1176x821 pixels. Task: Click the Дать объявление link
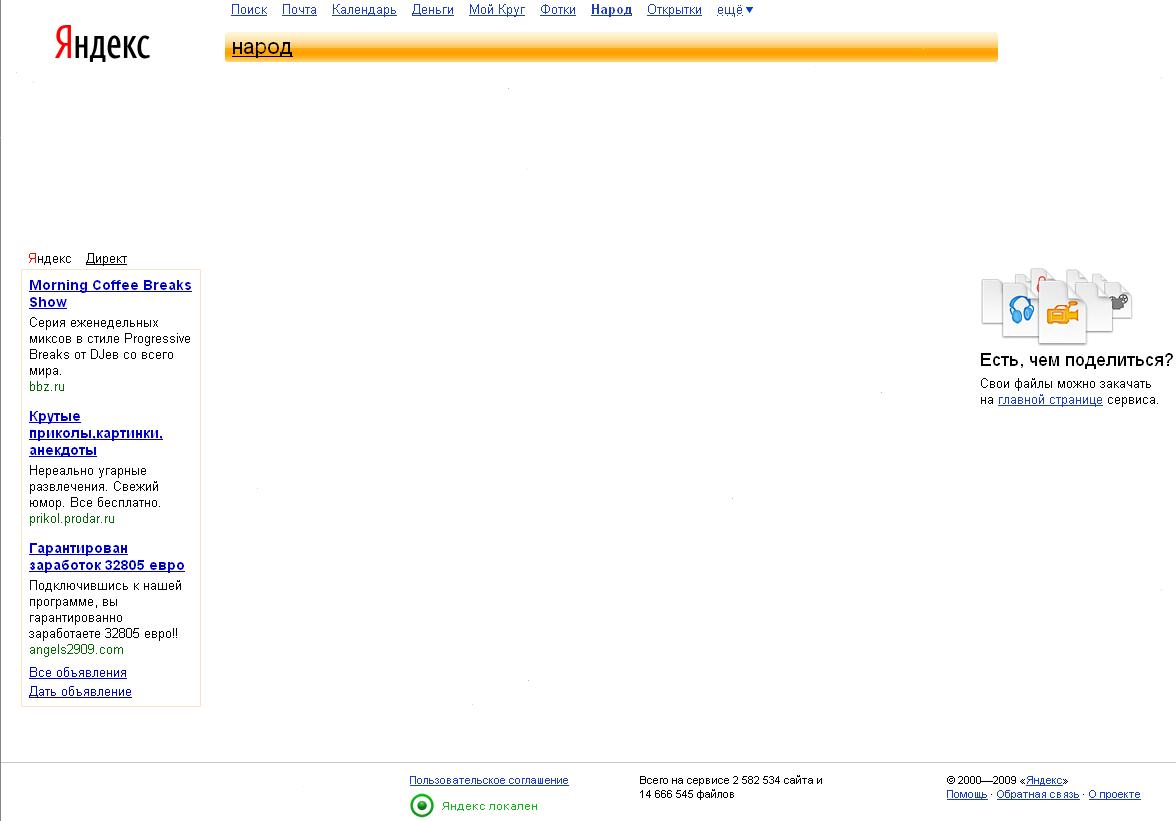[80, 691]
